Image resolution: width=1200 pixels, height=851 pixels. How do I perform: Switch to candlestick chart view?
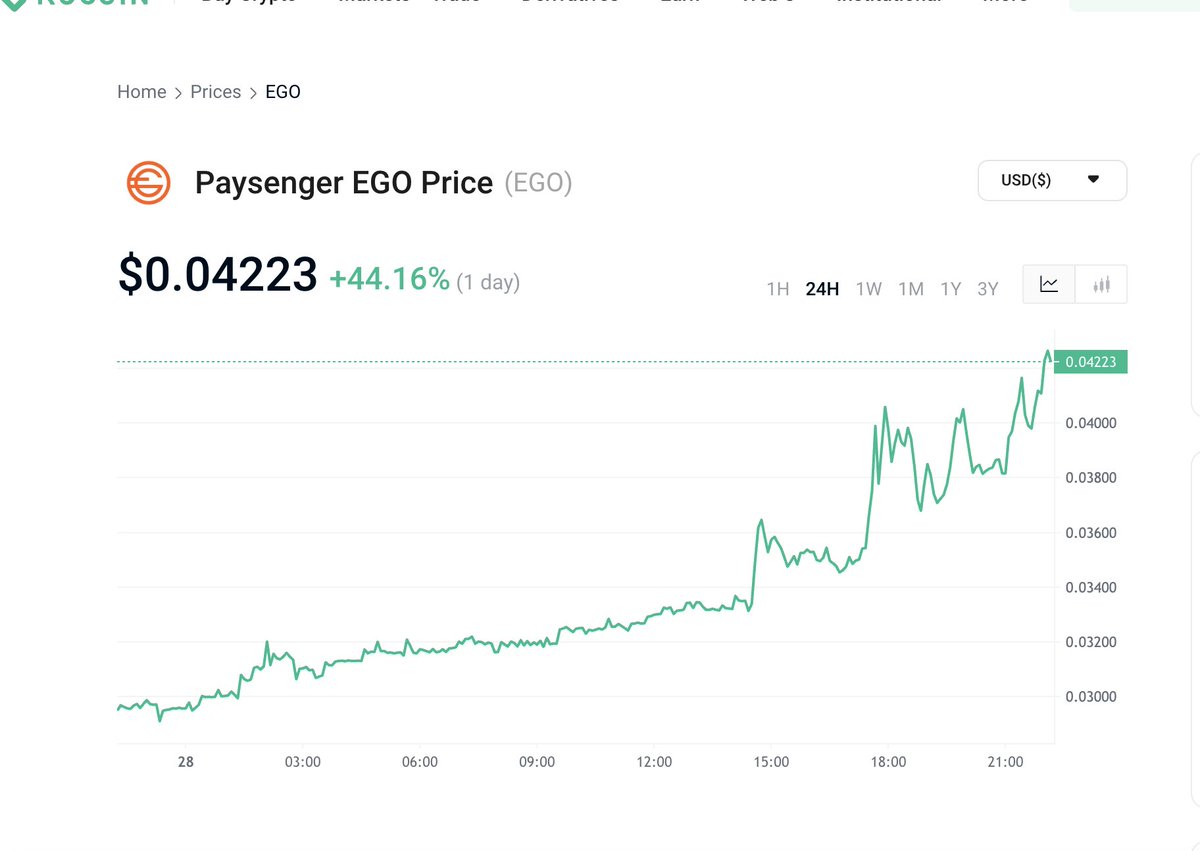tap(1102, 285)
